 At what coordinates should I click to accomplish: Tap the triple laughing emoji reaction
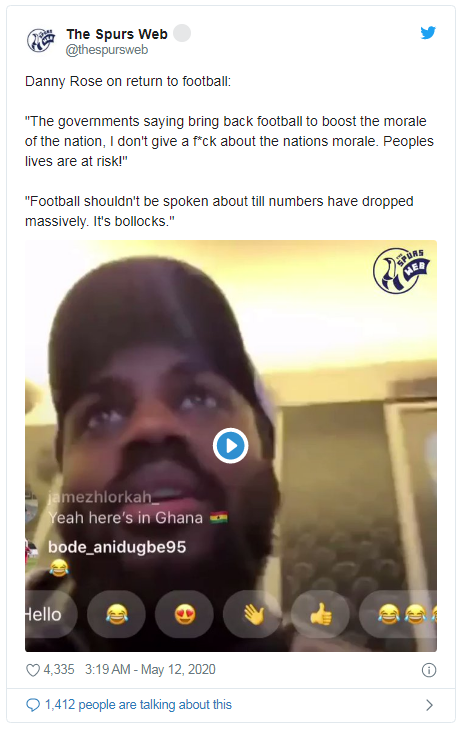(x=399, y=614)
